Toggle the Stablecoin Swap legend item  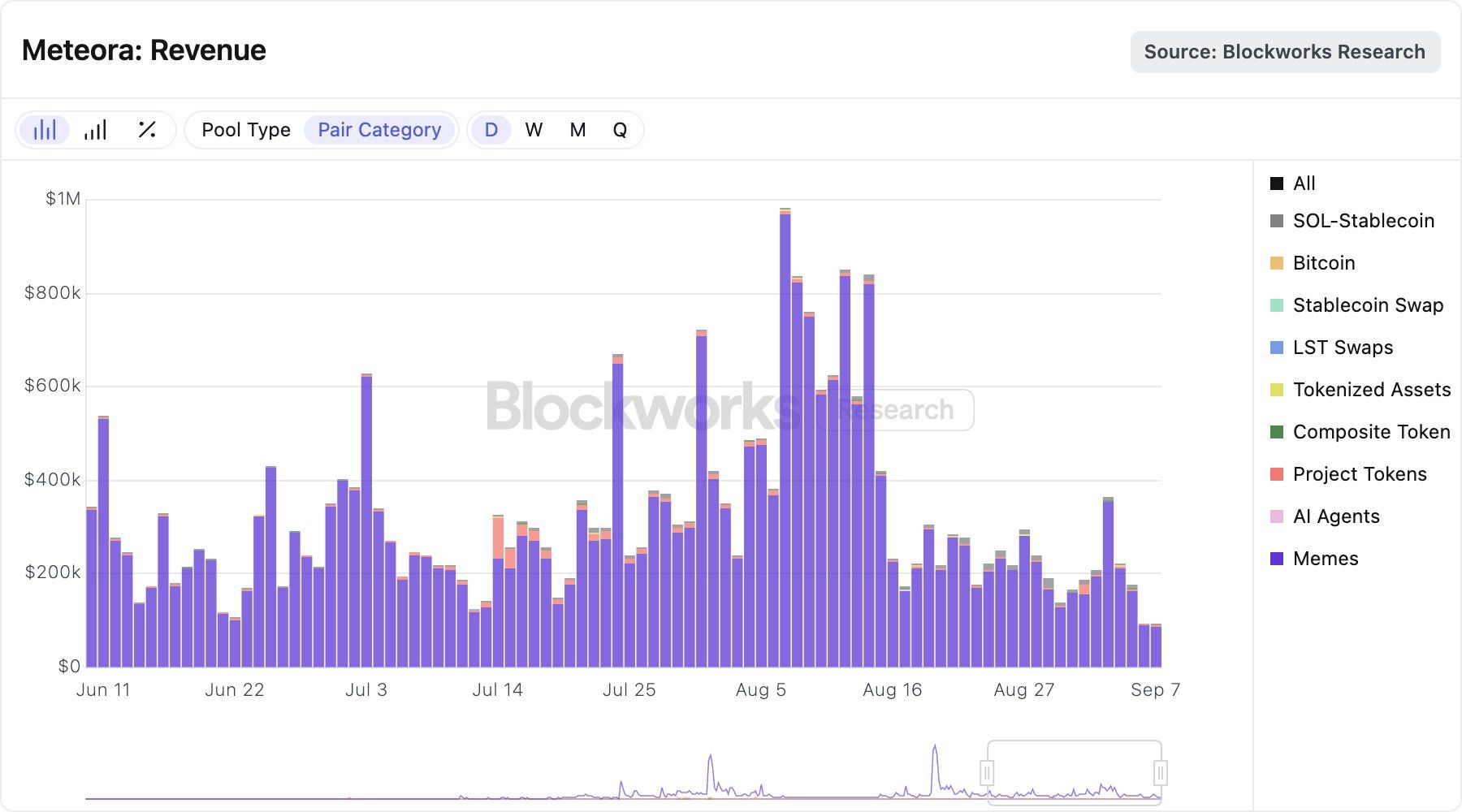click(1367, 305)
